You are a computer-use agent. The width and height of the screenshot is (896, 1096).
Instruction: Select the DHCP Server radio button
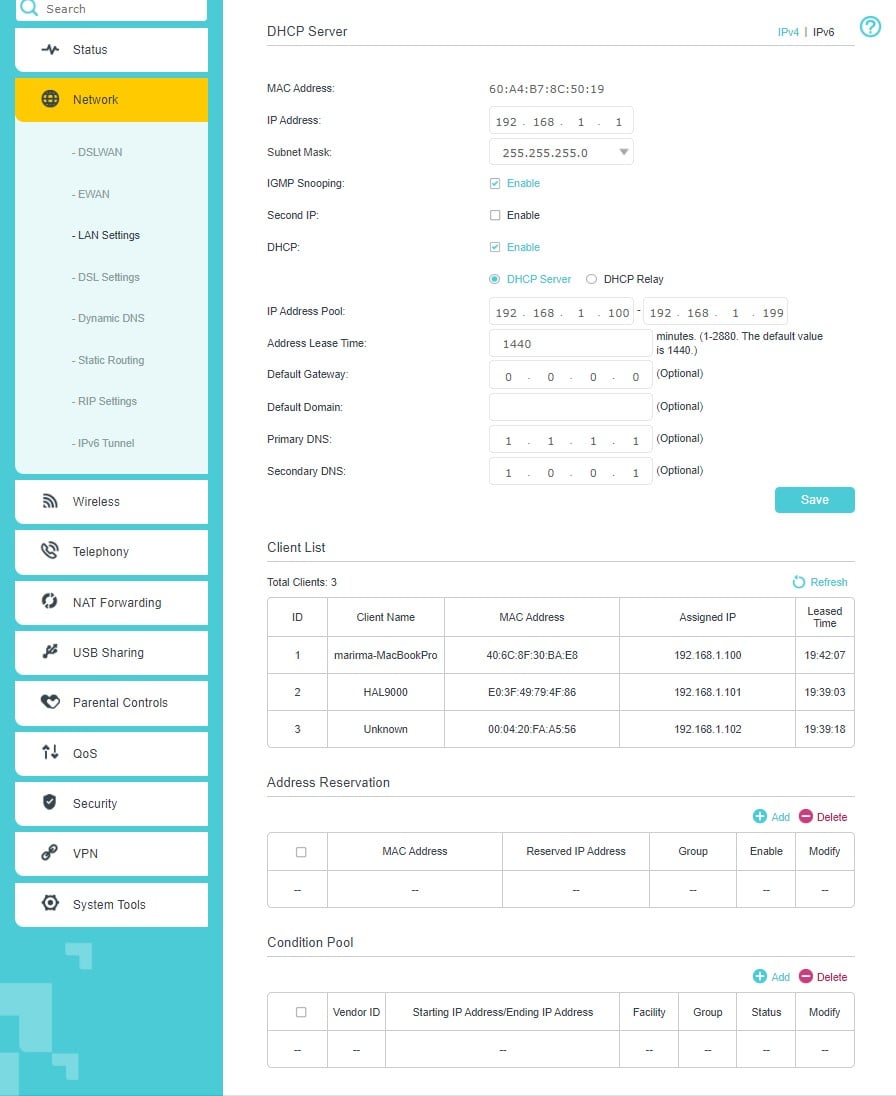tap(495, 279)
